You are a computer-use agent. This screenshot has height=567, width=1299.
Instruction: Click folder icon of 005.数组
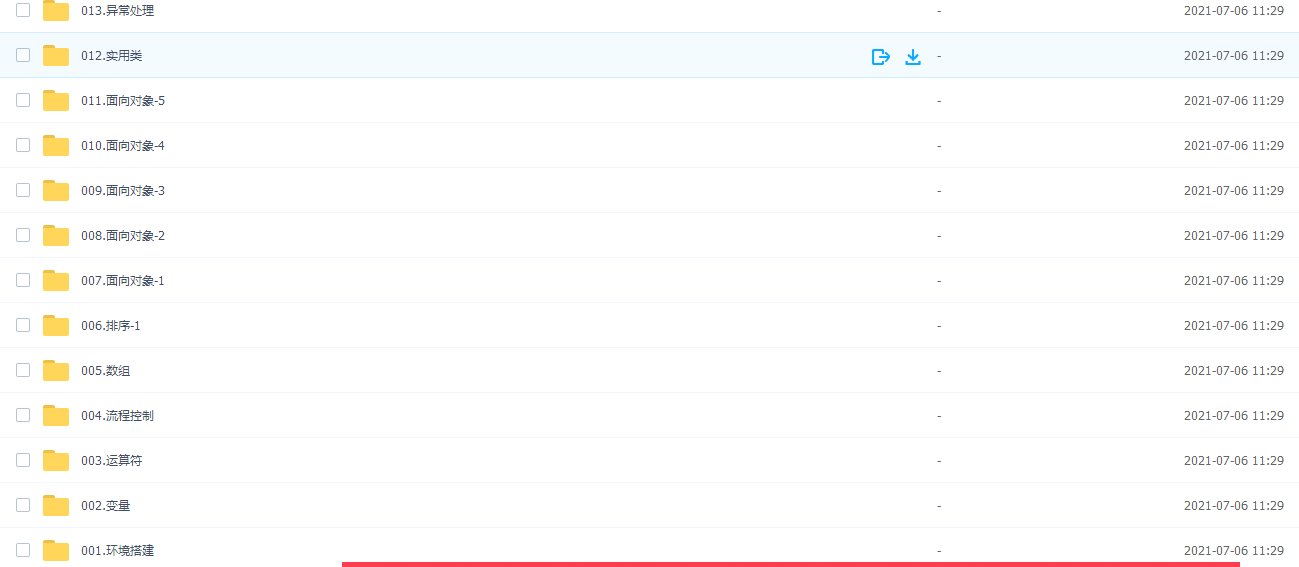(x=56, y=371)
